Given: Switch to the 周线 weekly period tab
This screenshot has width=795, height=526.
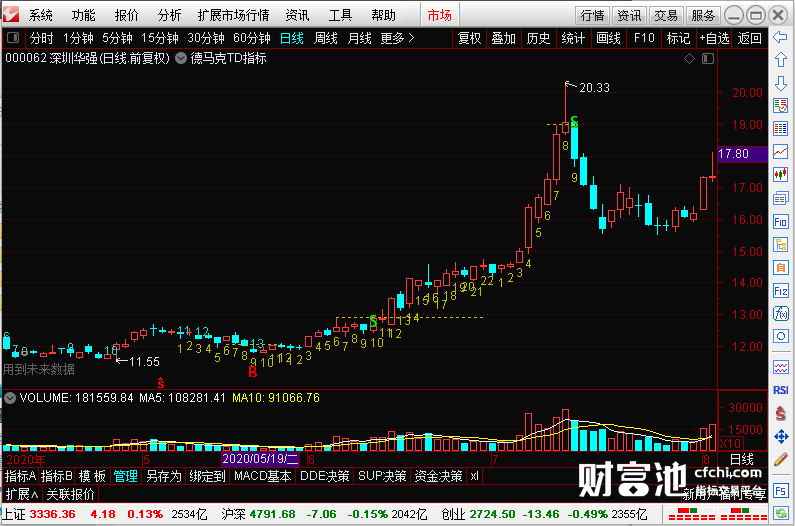Looking at the screenshot, I should (326, 38).
